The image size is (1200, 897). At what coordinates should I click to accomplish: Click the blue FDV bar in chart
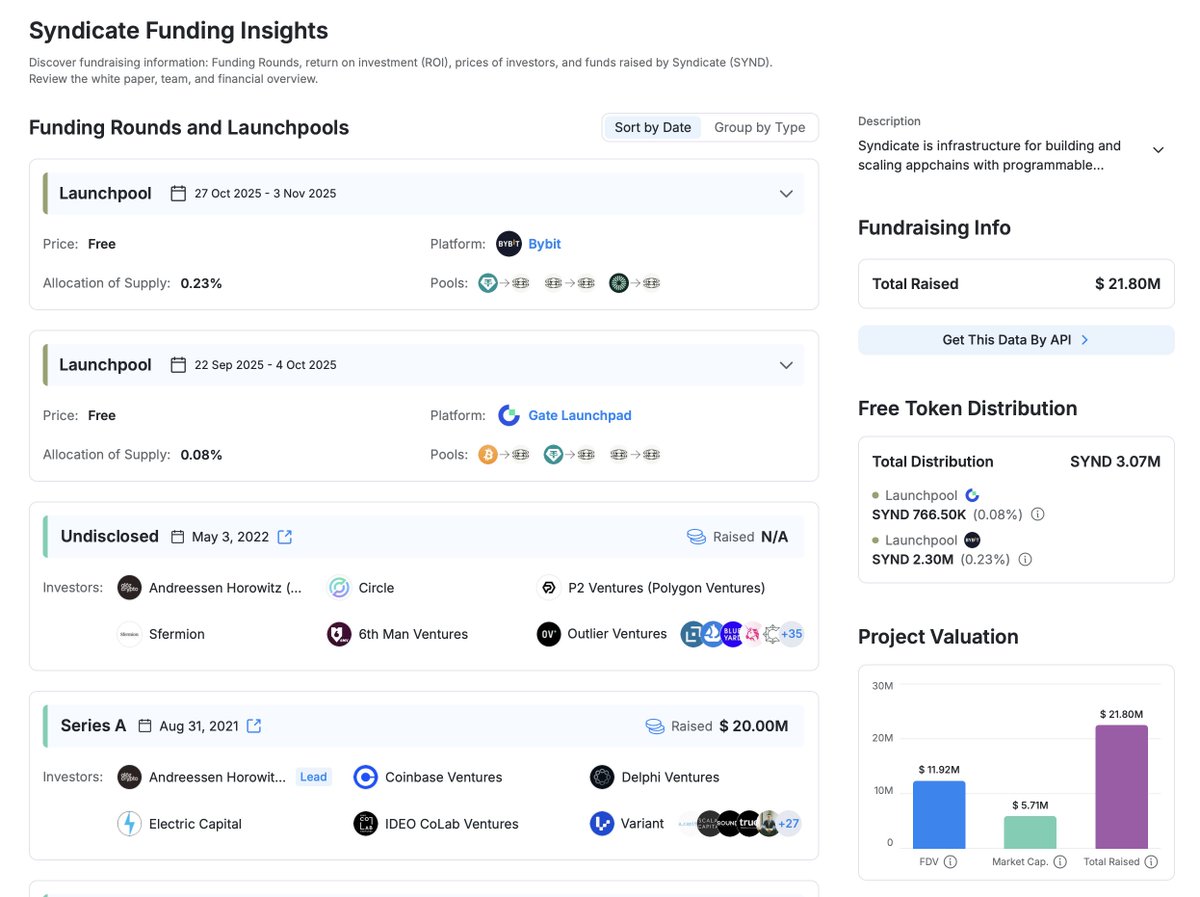point(939,815)
